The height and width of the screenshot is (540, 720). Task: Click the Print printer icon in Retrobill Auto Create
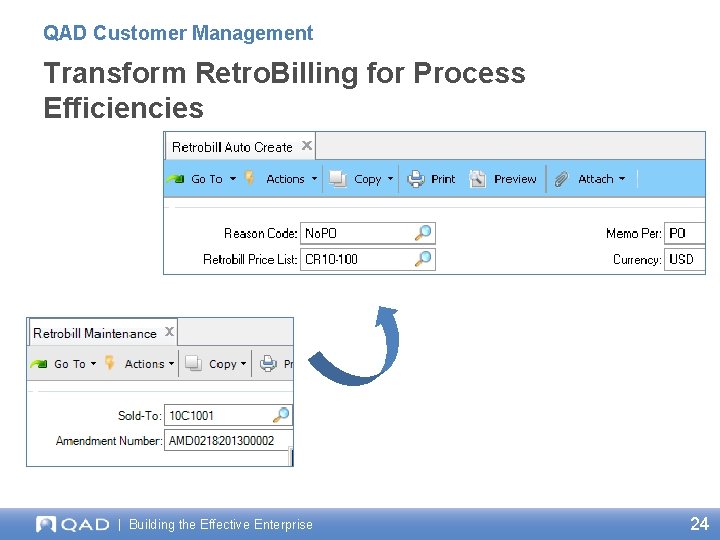[416, 179]
